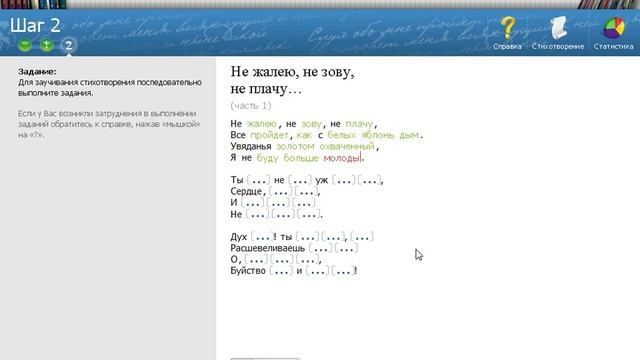The image size is (640, 360).
Task: Click the filled word 'плачу'
Action: coord(359,124)
